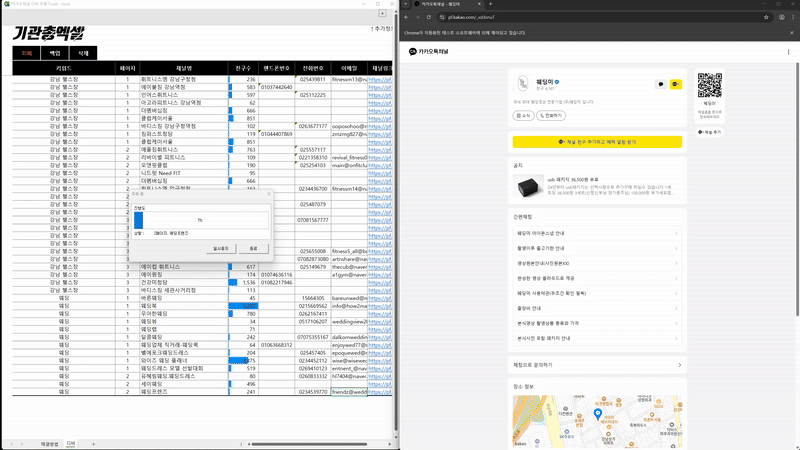Click the progress bar in the dialog
The width and height of the screenshot is (800, 450).
201,220
